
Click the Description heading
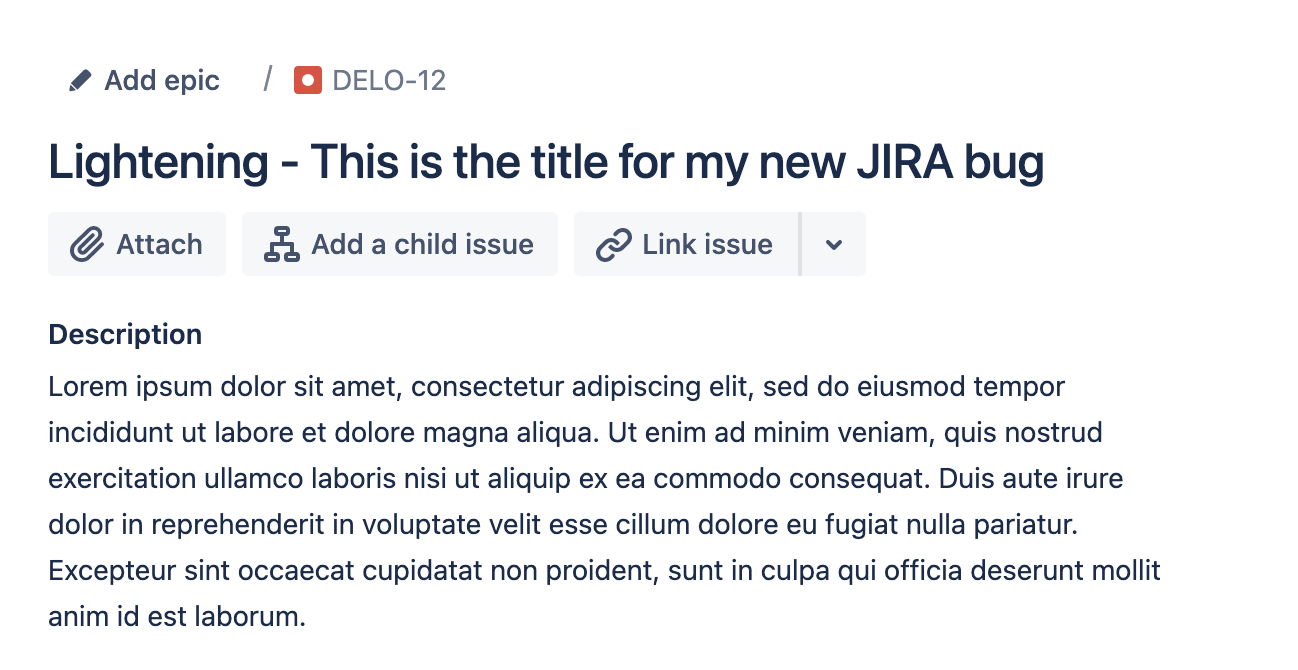click(x=125, y=334)
